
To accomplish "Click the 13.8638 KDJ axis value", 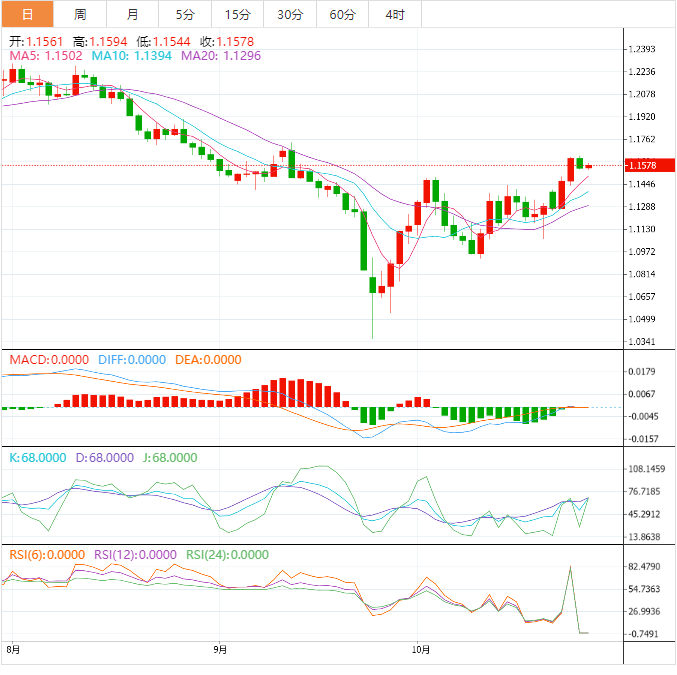I will tap(644, 537).
